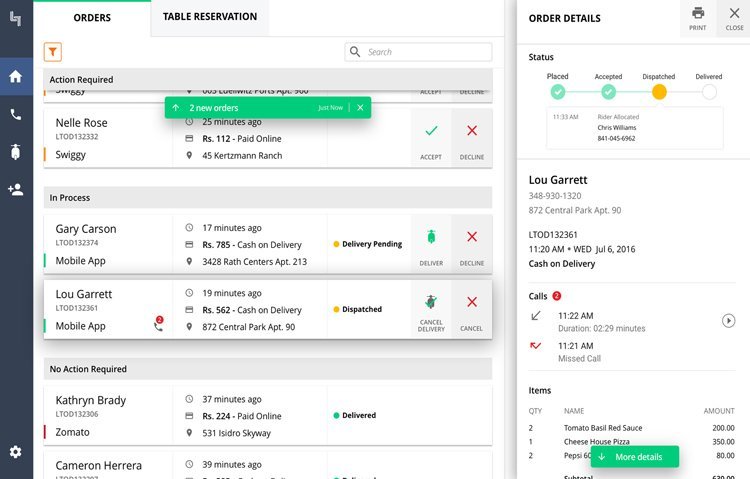
Task: Open the Home section in sidebar
Action: pos(16,76)
